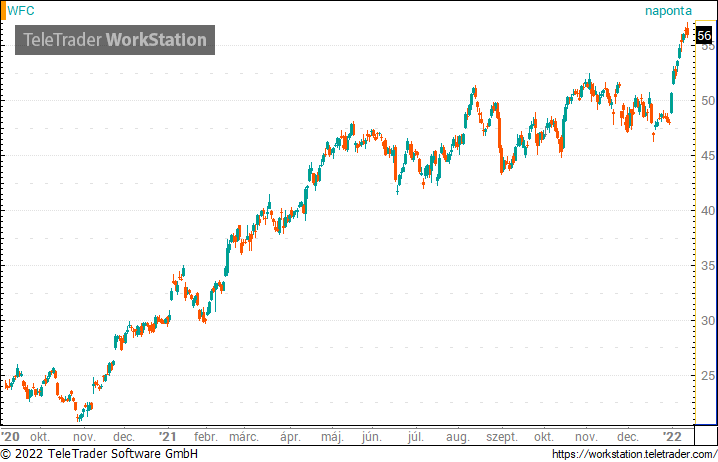Click the 'dec.' label before '21
This screenshot has width=718, height=462.
click(x=124, y=437)
